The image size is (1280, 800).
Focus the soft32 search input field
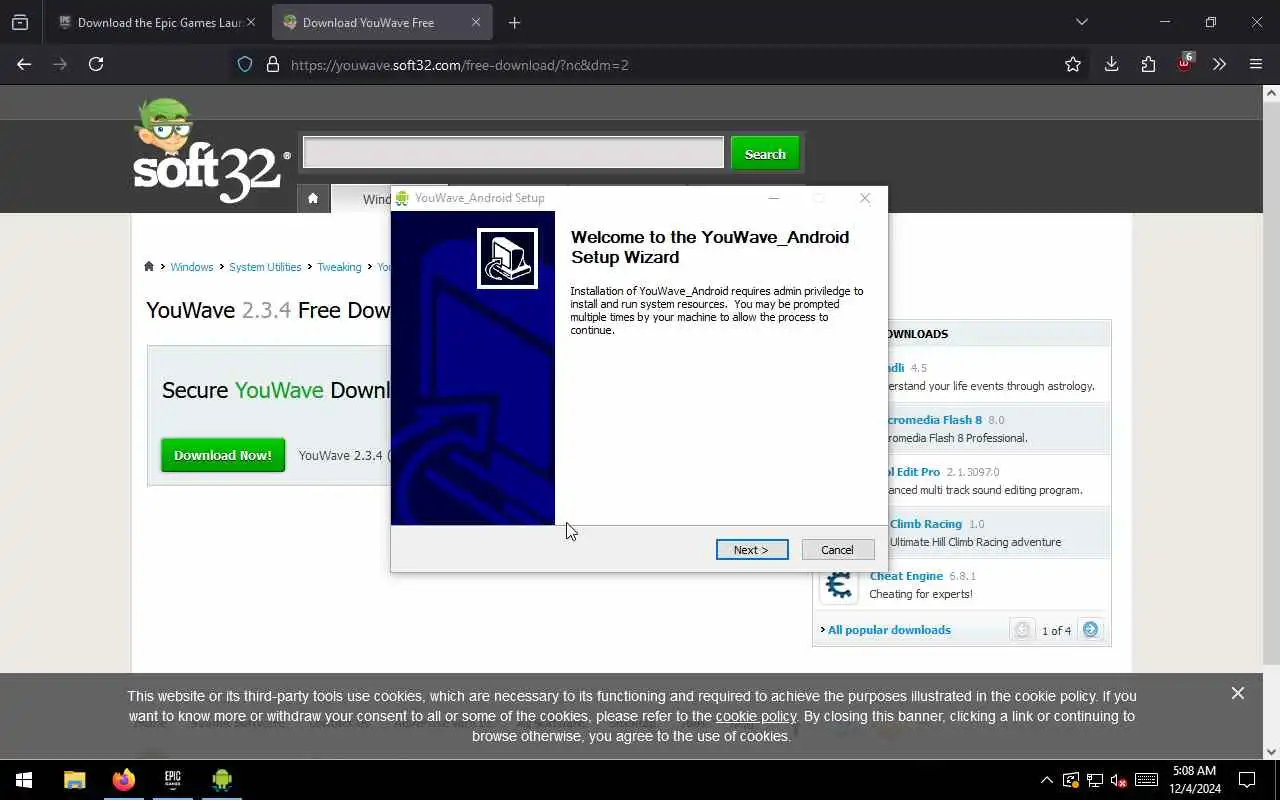tap(513, 153)
